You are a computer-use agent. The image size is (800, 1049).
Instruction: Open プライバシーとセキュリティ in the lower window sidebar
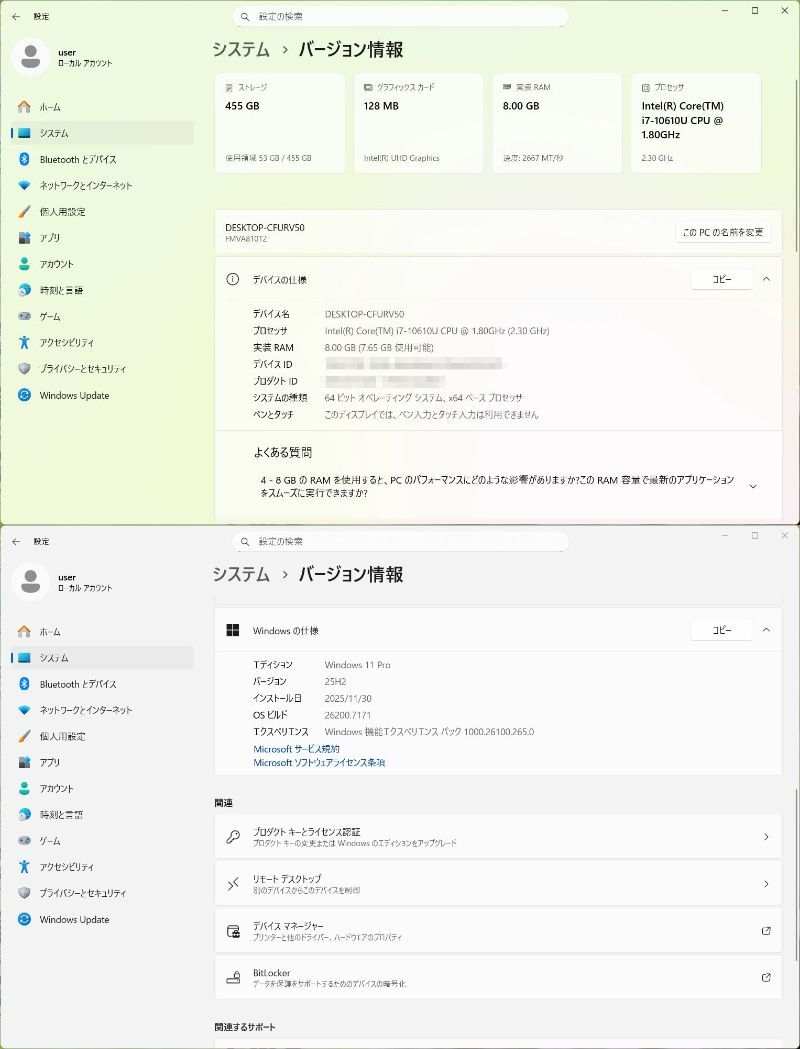point(82,893)
